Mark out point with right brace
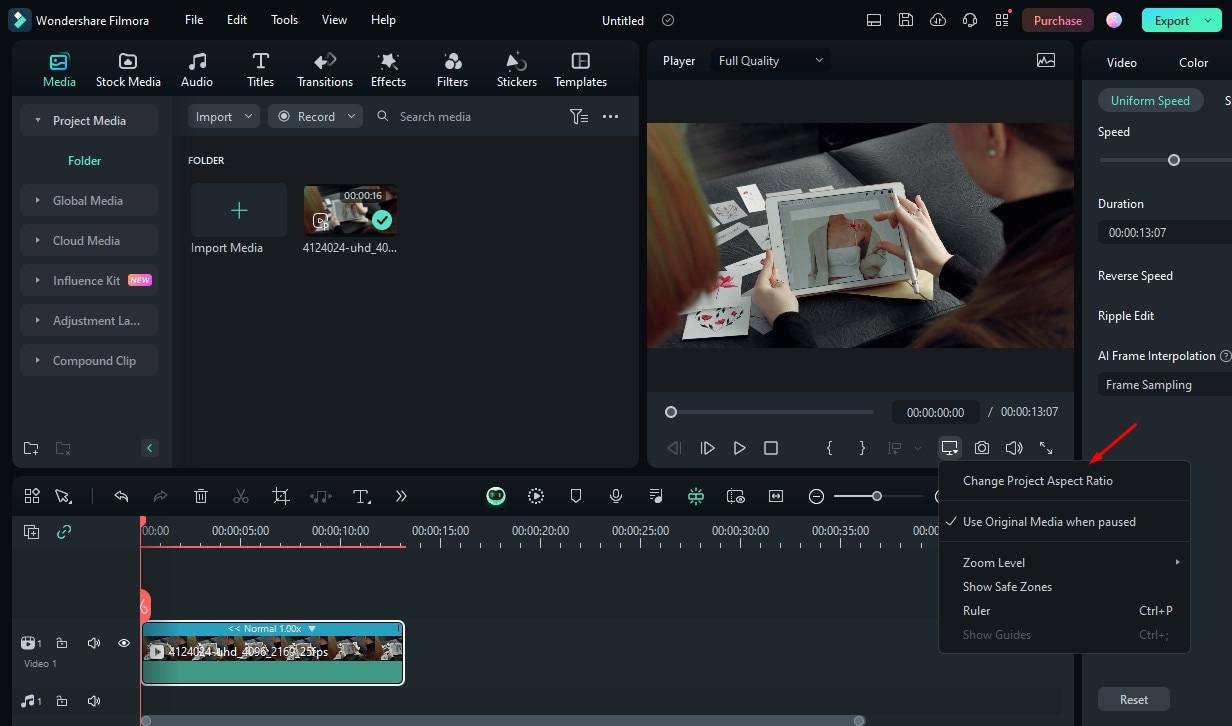The width and height of the screenshot is (1232, 726). 862,449
